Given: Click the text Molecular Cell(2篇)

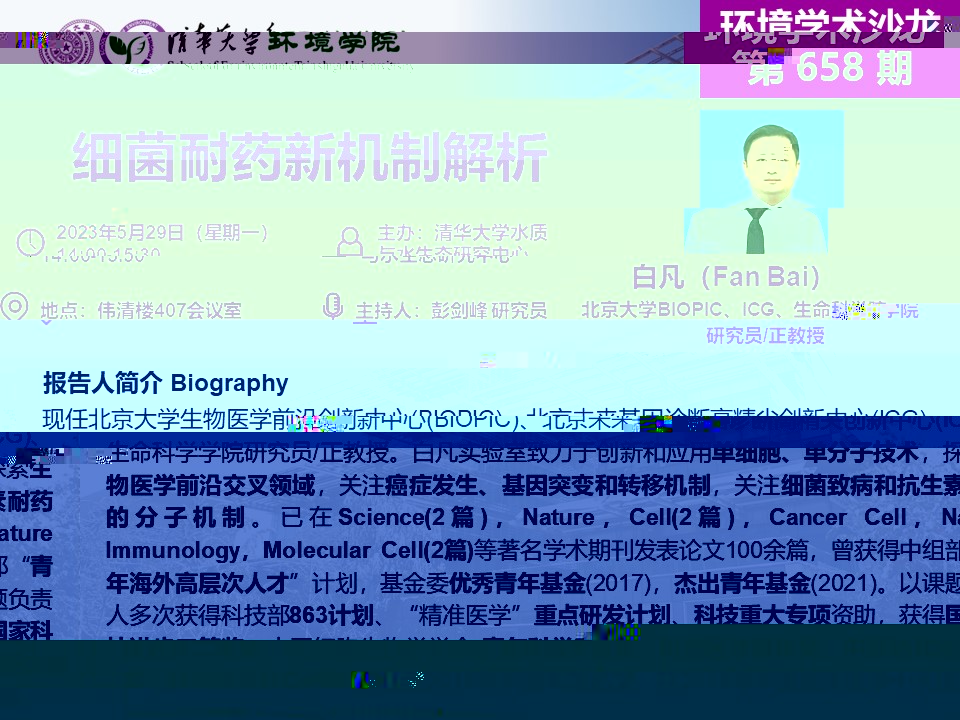Looking at the screenshot, I should pyautogui.click(x=368, y=550).
